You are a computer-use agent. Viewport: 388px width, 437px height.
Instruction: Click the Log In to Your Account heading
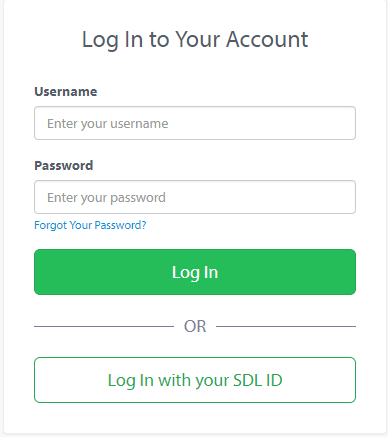click(195, 40)
